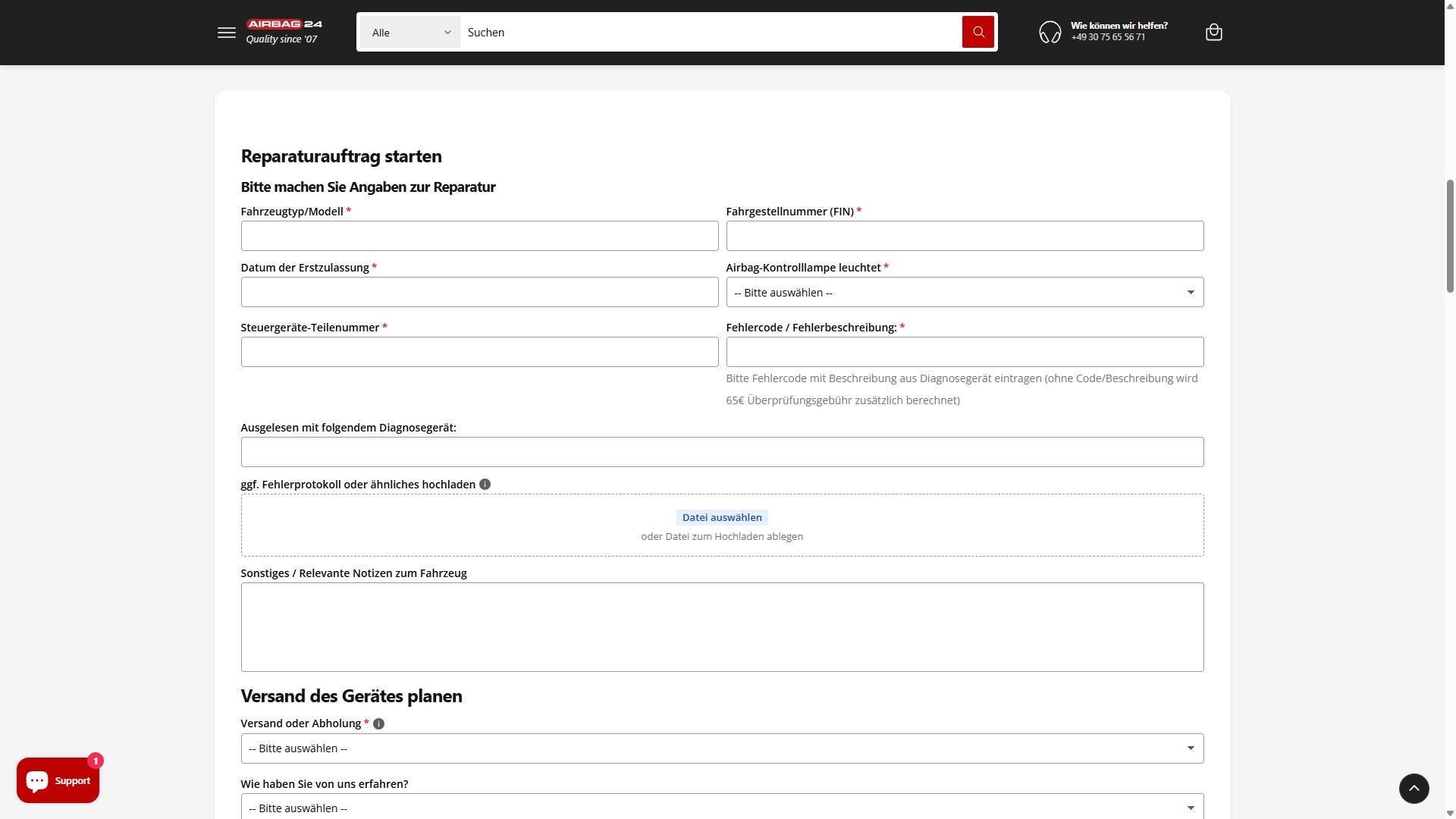Click the red search magnifier button

977,33
